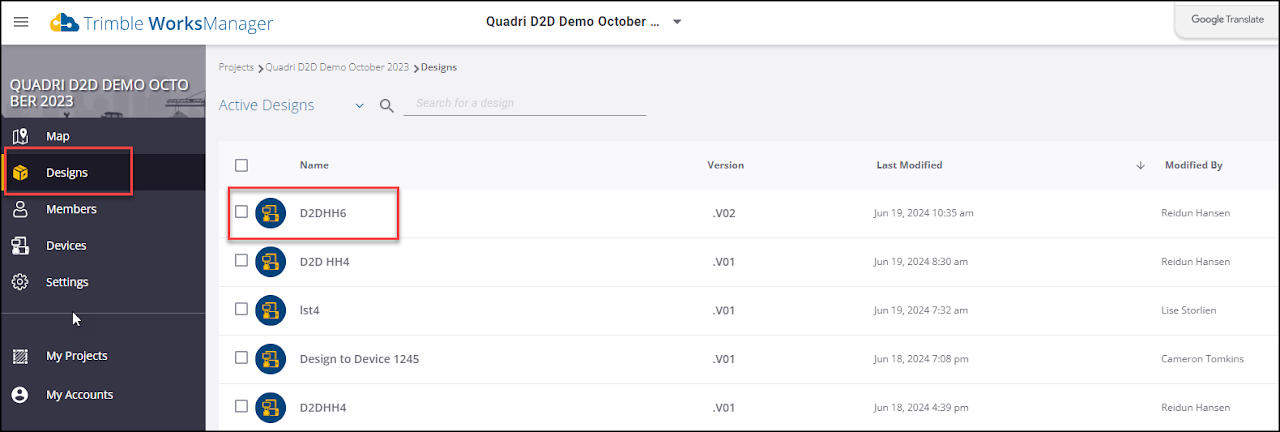Click the Settings gear icon
Screen dimensions: 1280x432
click(x=19, y=282)
